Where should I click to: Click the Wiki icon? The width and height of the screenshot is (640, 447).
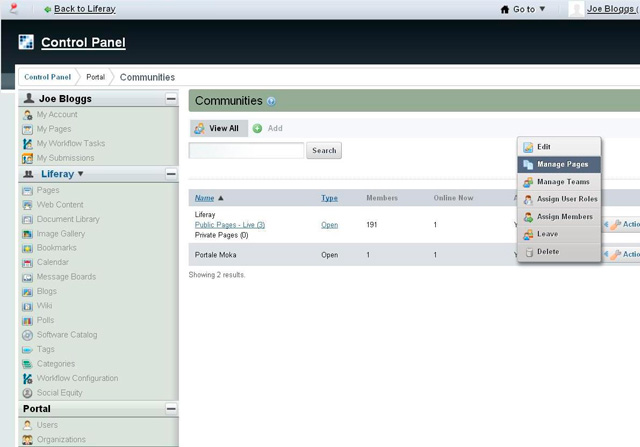coord(27,306)
